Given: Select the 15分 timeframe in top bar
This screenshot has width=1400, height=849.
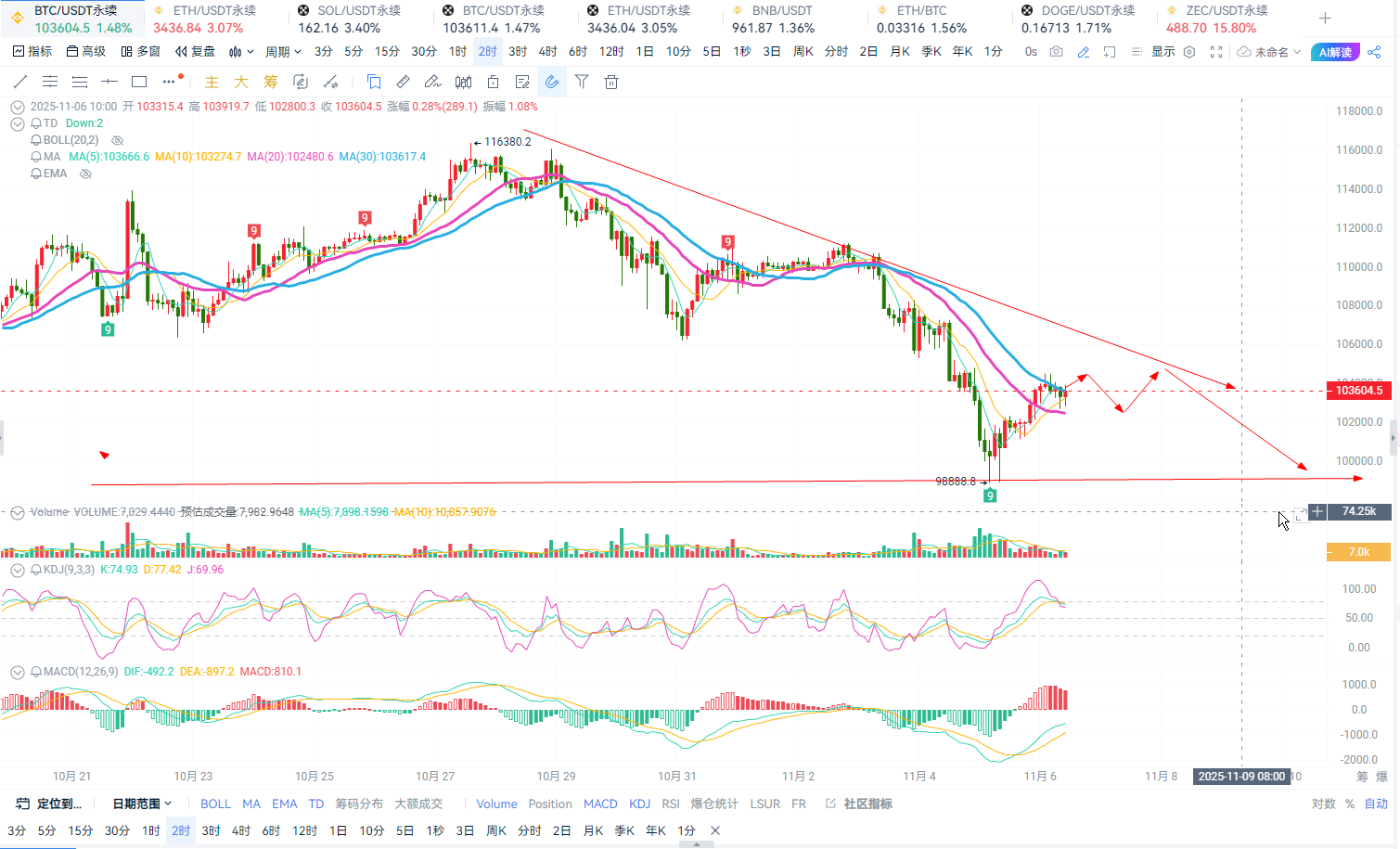Looking at the screenshot, I should point(387,52).
